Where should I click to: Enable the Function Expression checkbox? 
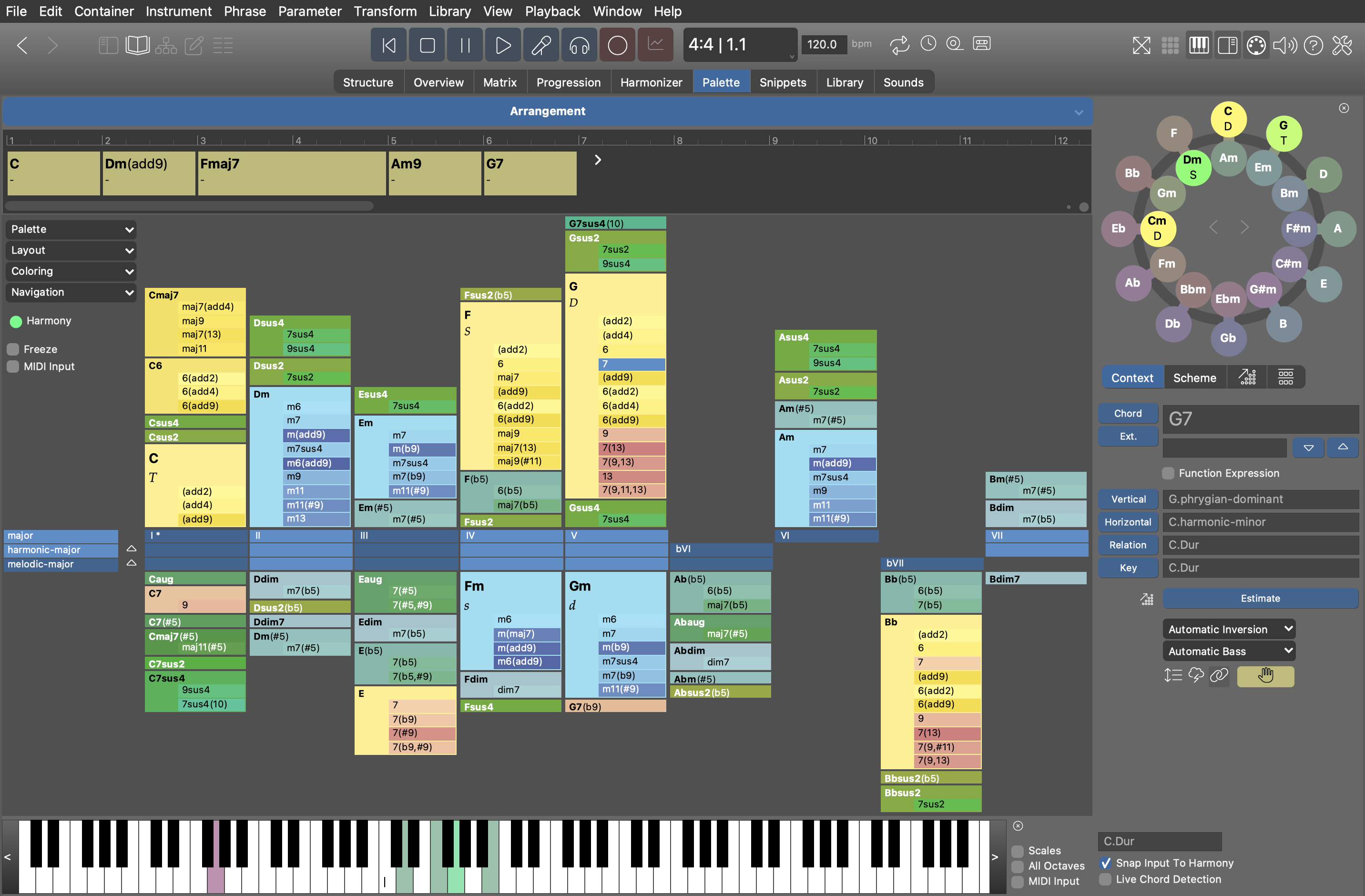pos(1168,473)
